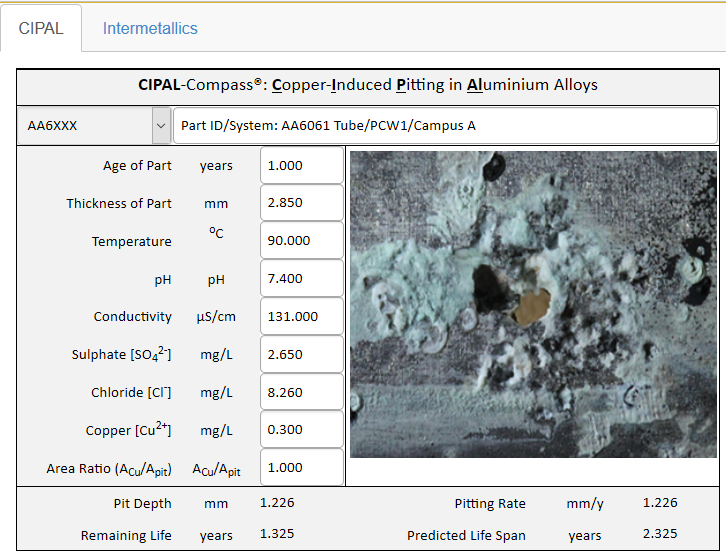726x555 pixels.
Task: Click the Pit Depth result value
Action: click(x=277, y=503)
